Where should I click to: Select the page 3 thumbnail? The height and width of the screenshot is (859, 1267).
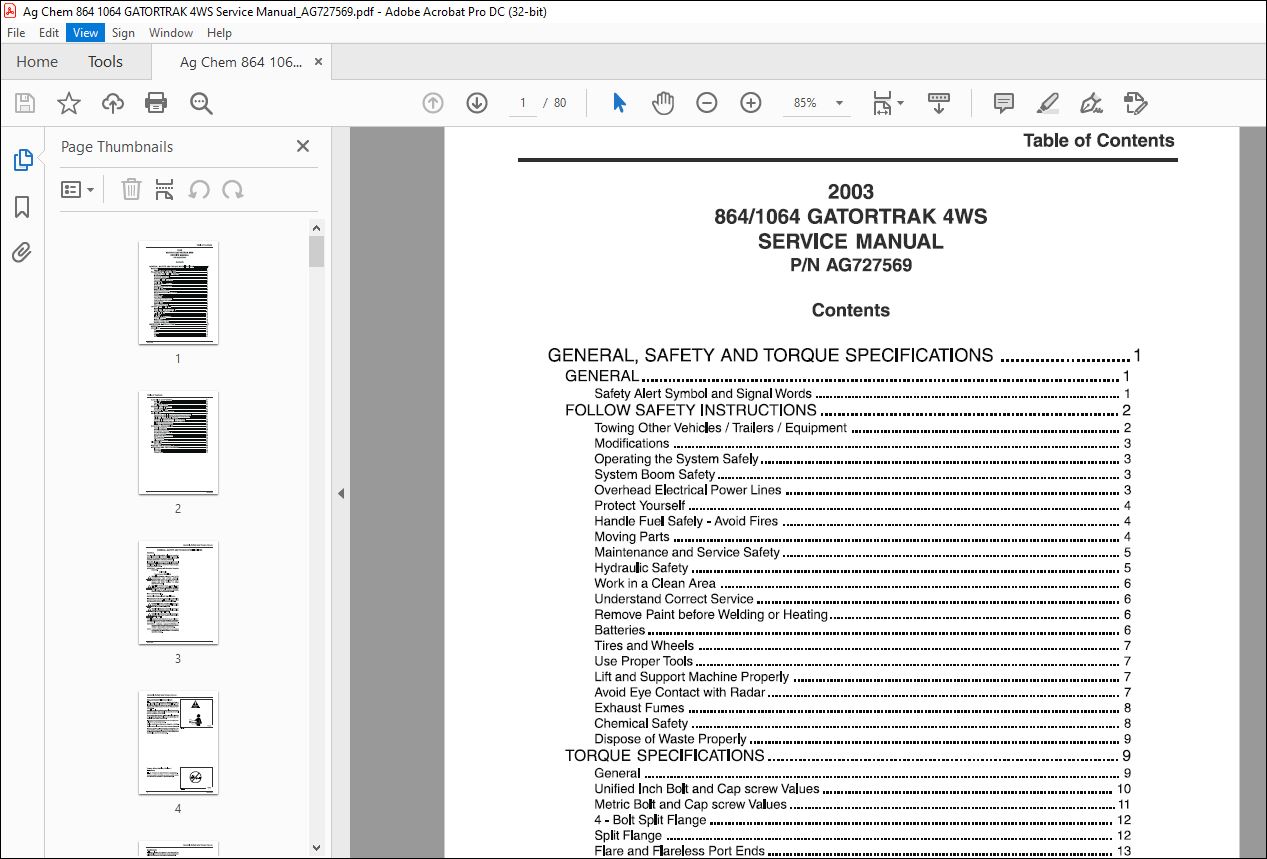coord(178,593)
